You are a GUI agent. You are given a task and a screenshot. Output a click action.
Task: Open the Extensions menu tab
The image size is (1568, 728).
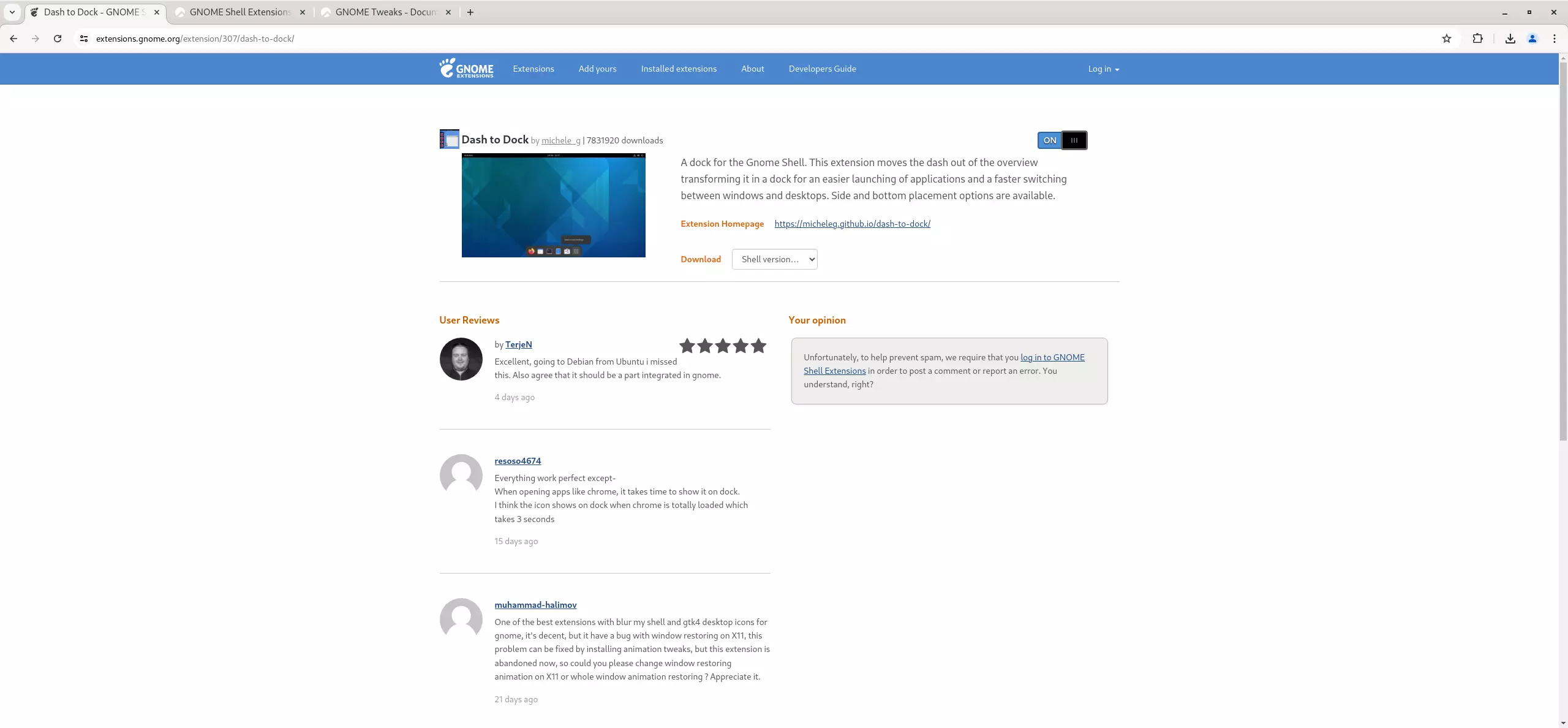[533, 68]
